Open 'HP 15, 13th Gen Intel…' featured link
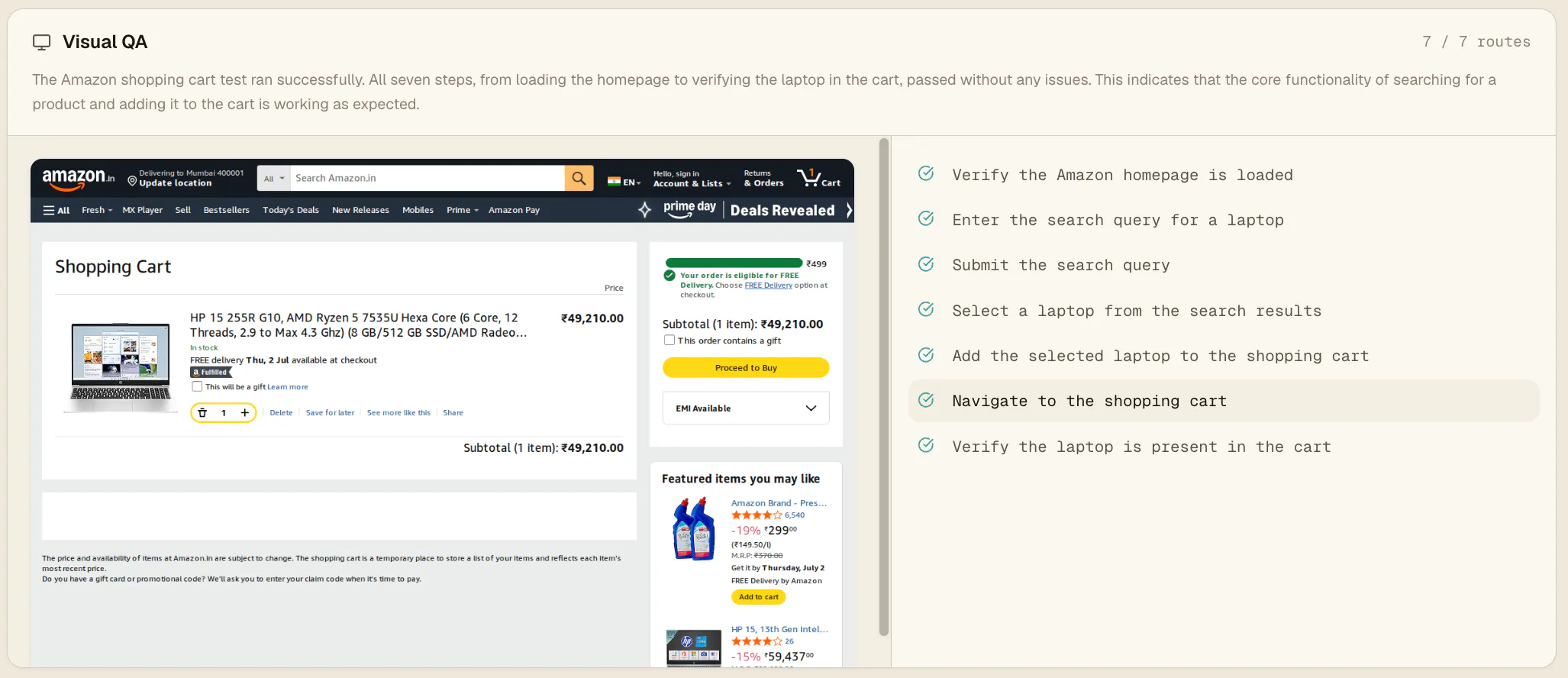Viewport: 1568px width, 678px height. click(779, 629)
